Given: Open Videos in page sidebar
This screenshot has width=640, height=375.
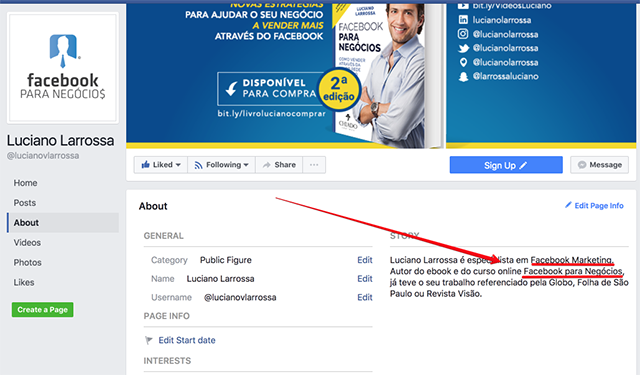Looking at the screenshot, I should pos(27,243).
